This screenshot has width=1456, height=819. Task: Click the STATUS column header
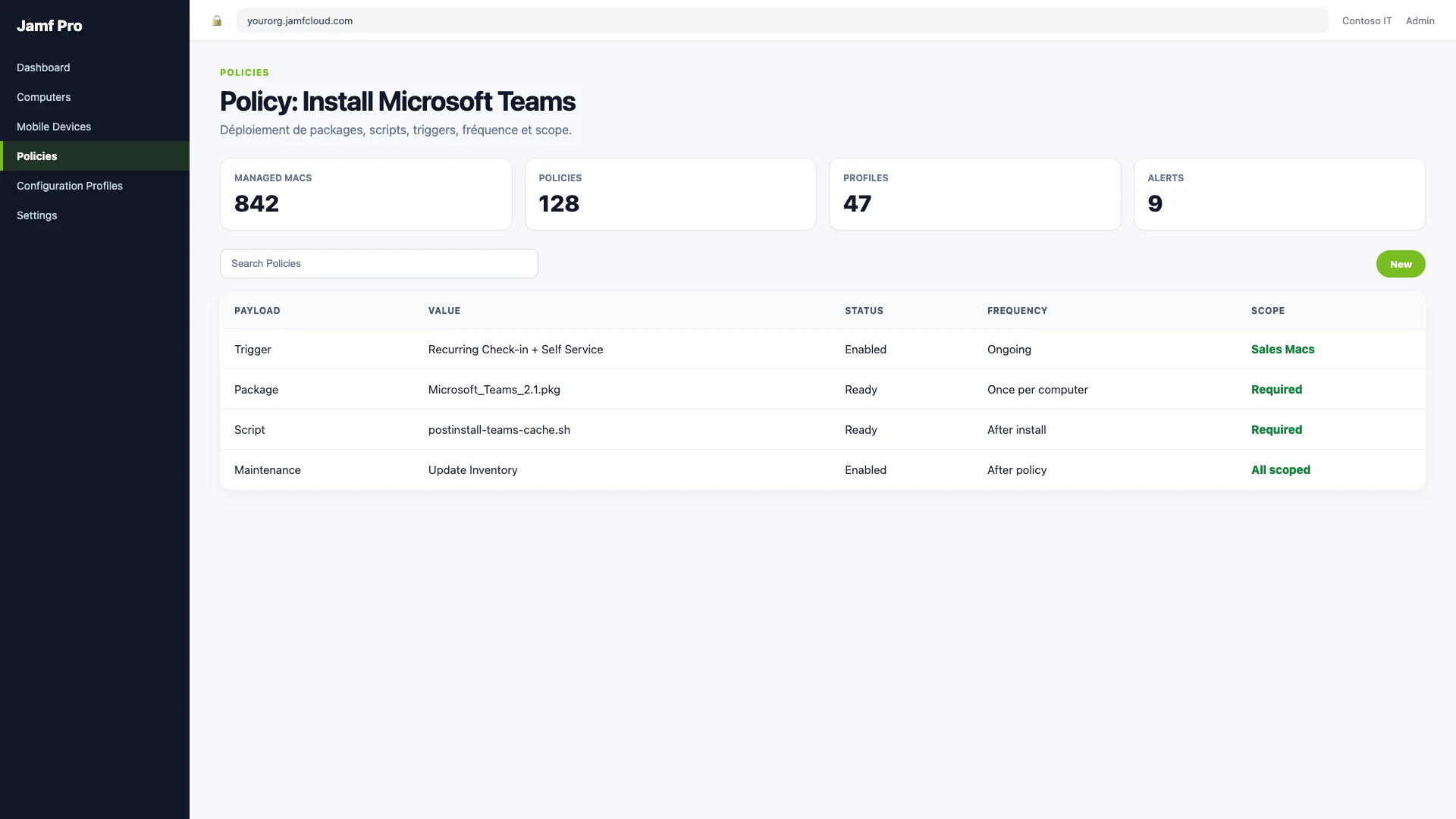tap(864, 311)
